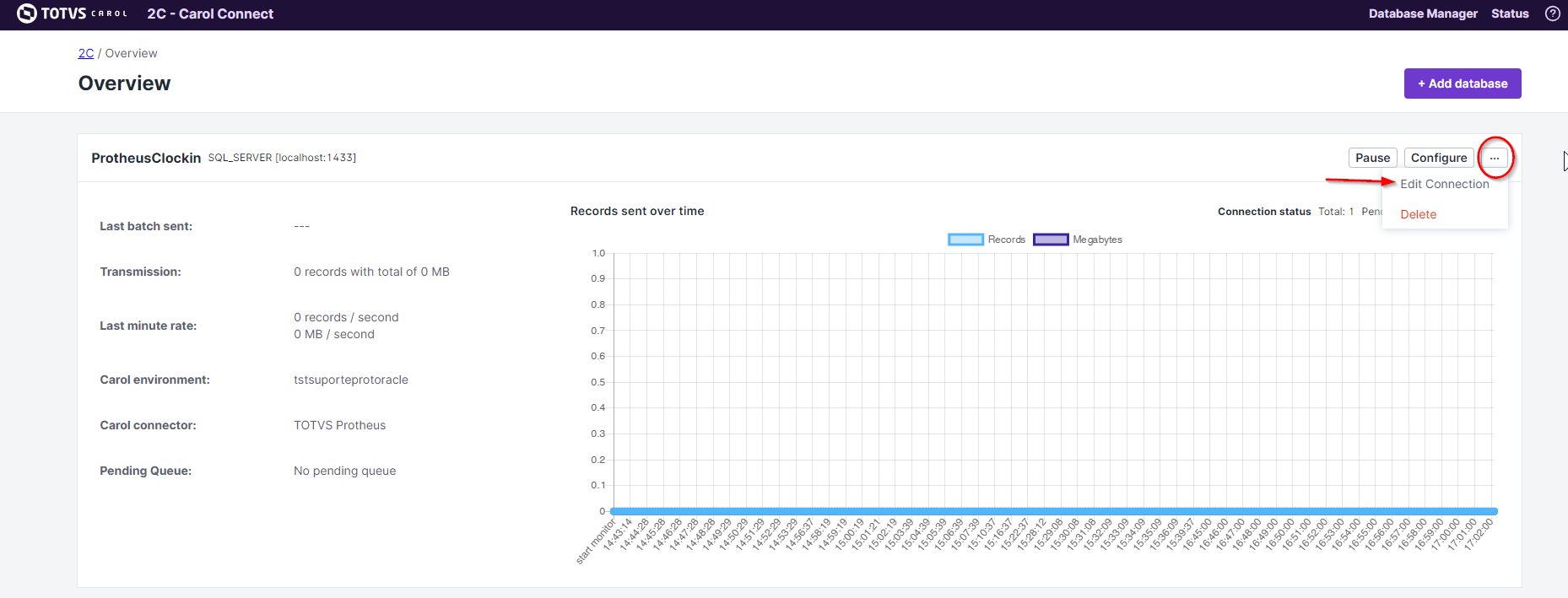
Task: Click the tstsuporteprotoracle environment value
Action: click(x=350, y=380)
